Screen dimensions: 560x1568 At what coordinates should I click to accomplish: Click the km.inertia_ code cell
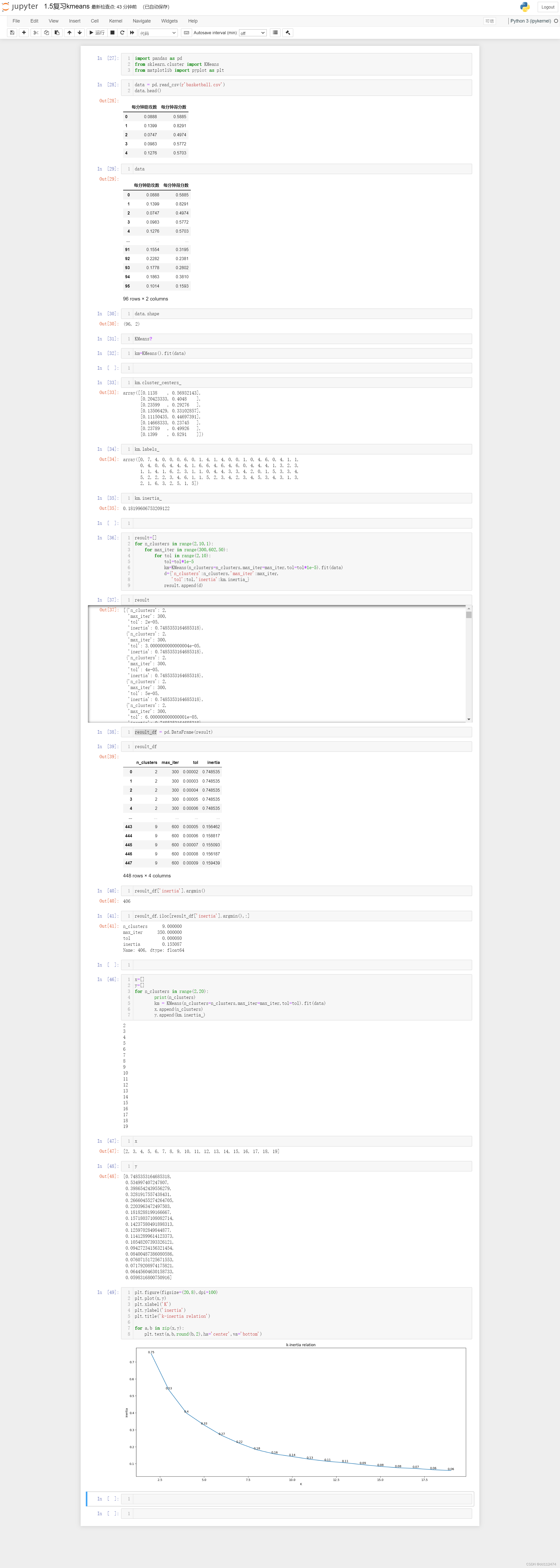coord(296,498)
